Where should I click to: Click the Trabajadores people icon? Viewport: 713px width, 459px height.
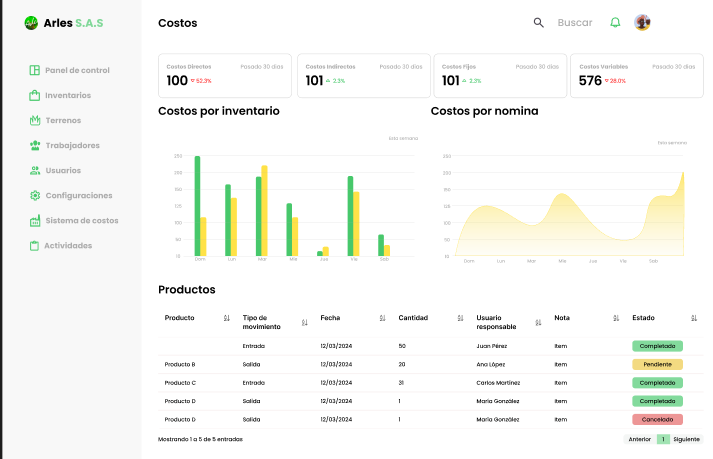(x=35, y=145)
